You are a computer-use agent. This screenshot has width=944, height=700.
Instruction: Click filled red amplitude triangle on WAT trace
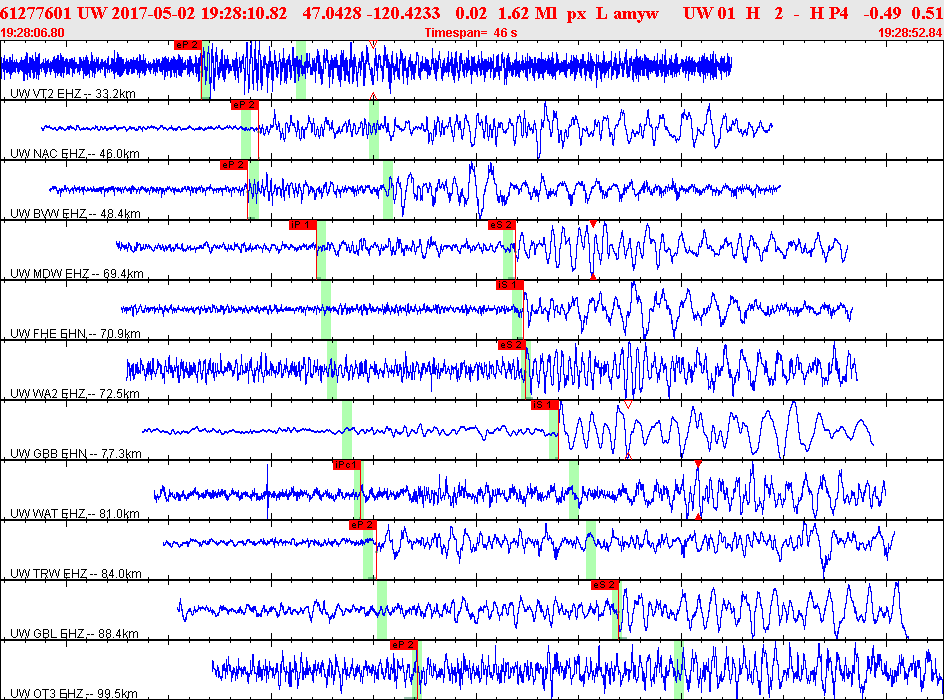[x=698, y=464]
